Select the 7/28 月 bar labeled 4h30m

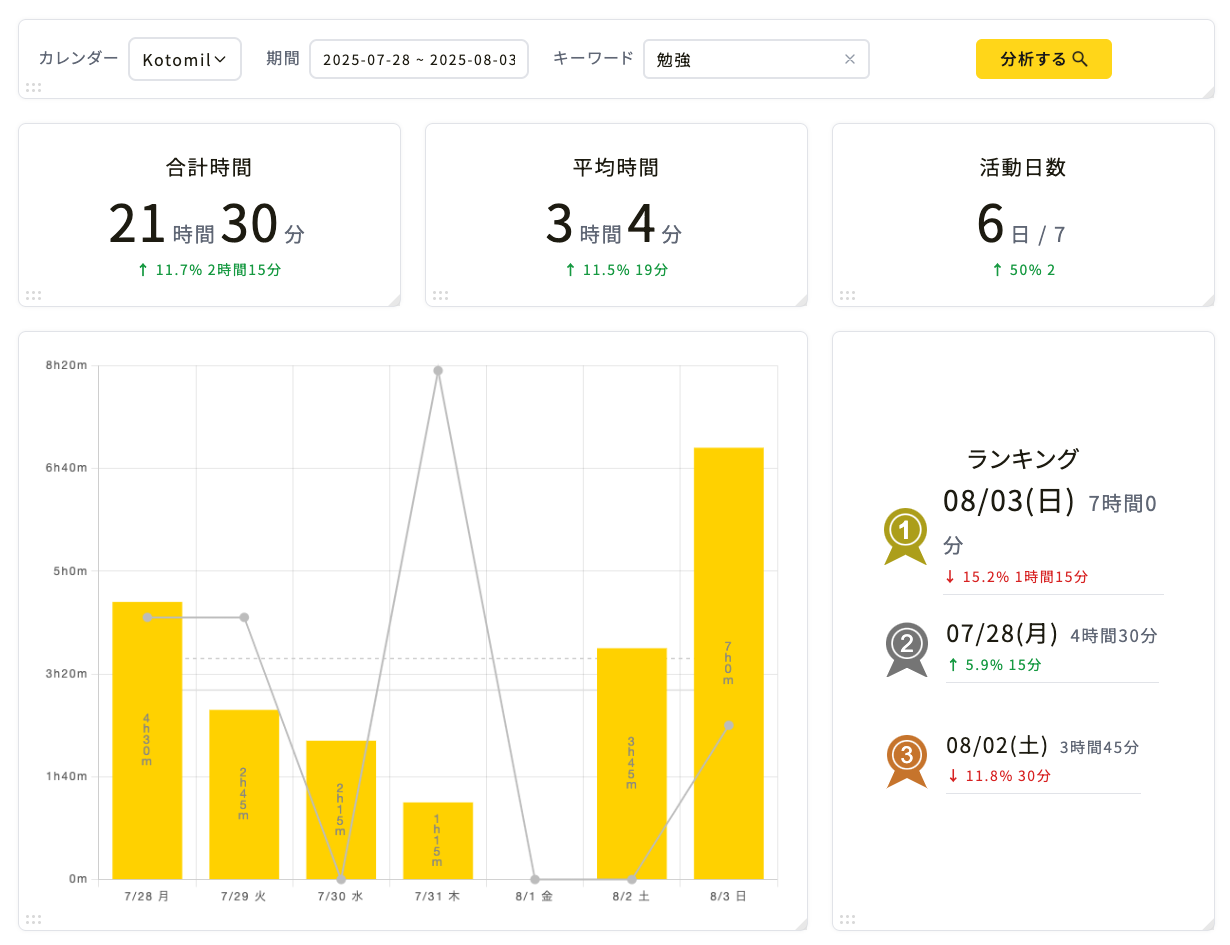coord(147,740)
